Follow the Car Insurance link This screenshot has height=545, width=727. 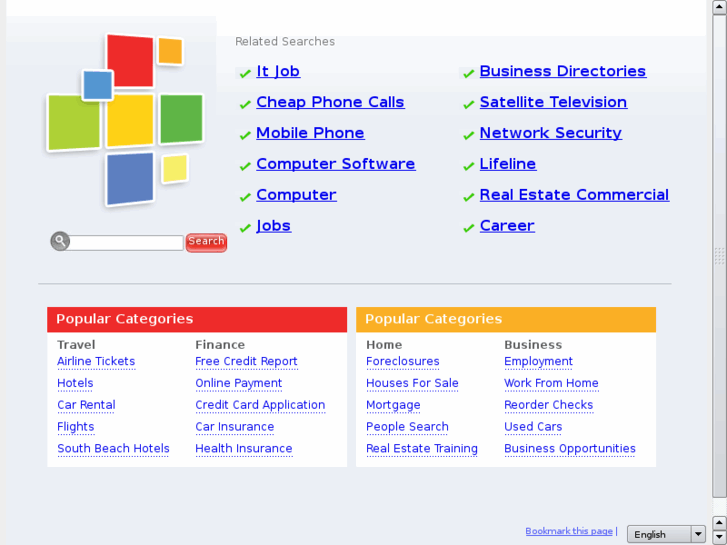235,427
